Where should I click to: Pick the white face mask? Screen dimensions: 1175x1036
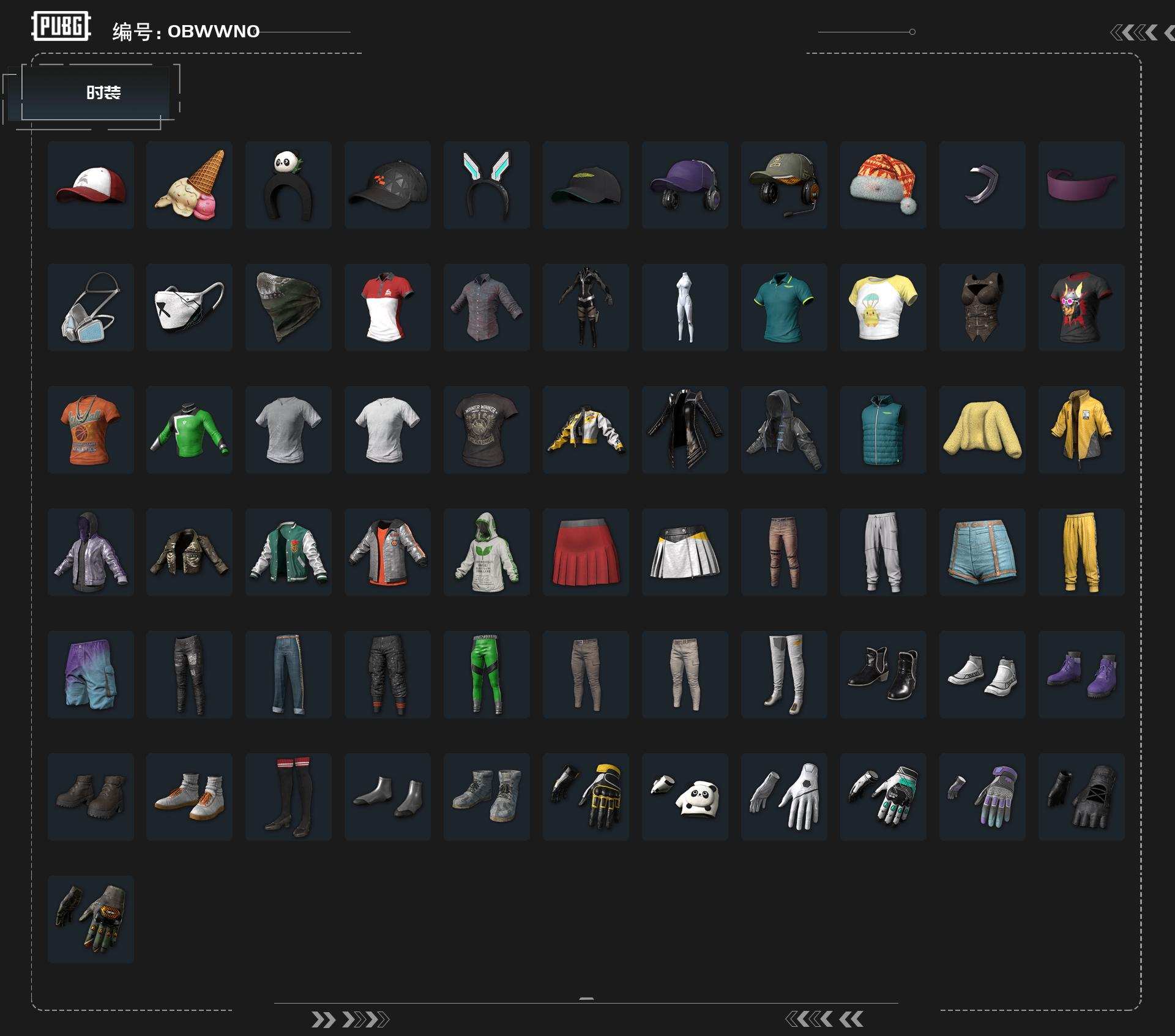pos(189,307)
